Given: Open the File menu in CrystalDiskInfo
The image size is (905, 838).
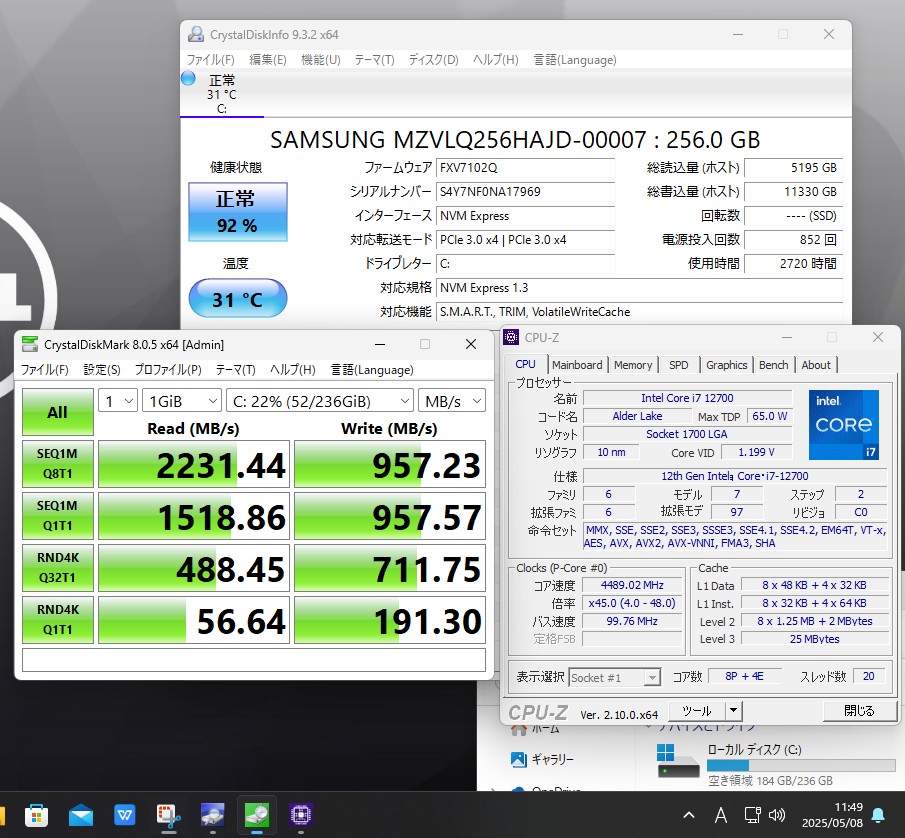Looking at the screenshot, I should [x=210, y=59].
